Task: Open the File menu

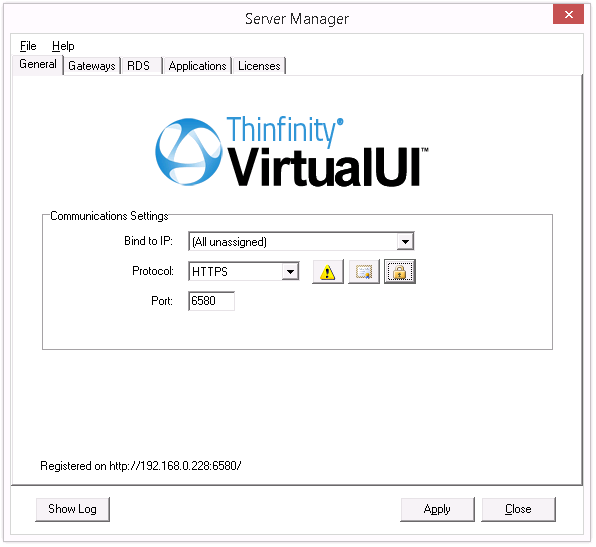Action: tap(28, 46)
